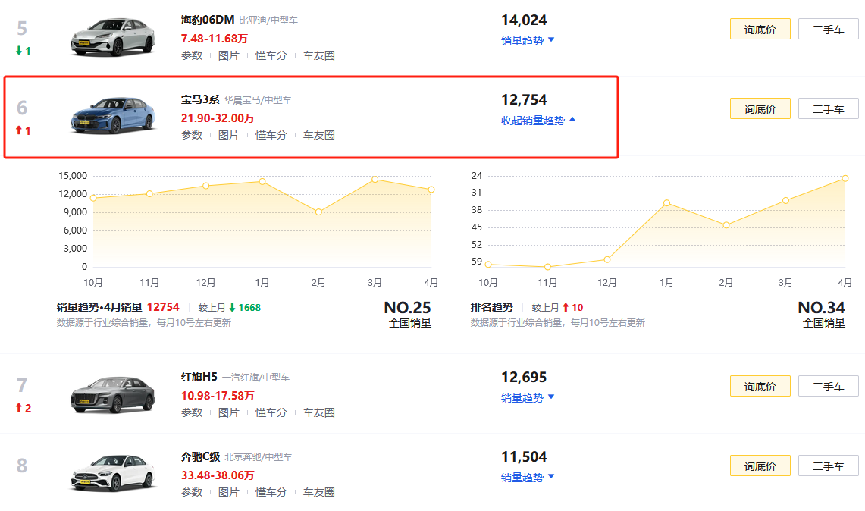Select 2月 data point on ranking chart
Image resolution: width=865 pixels, height=511 pixels.
(726, 225)
